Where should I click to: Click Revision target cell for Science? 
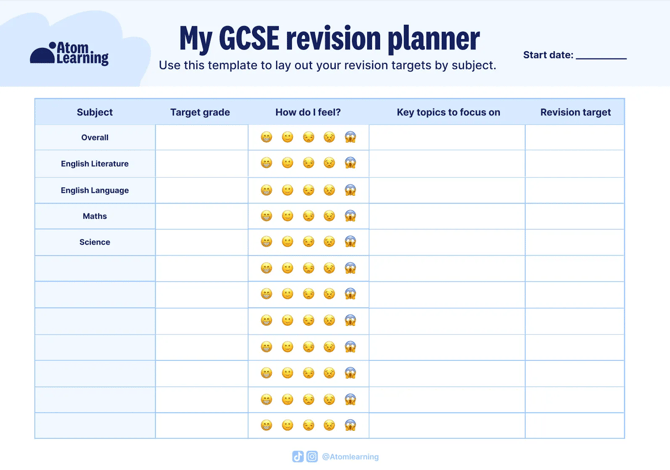pos(575,242)
